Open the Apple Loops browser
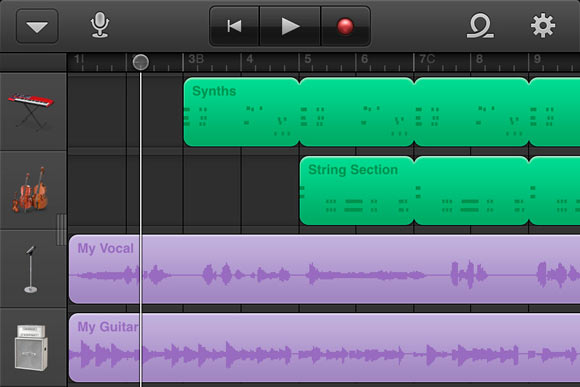The image size is (580, 387). [x=480, y=26]
